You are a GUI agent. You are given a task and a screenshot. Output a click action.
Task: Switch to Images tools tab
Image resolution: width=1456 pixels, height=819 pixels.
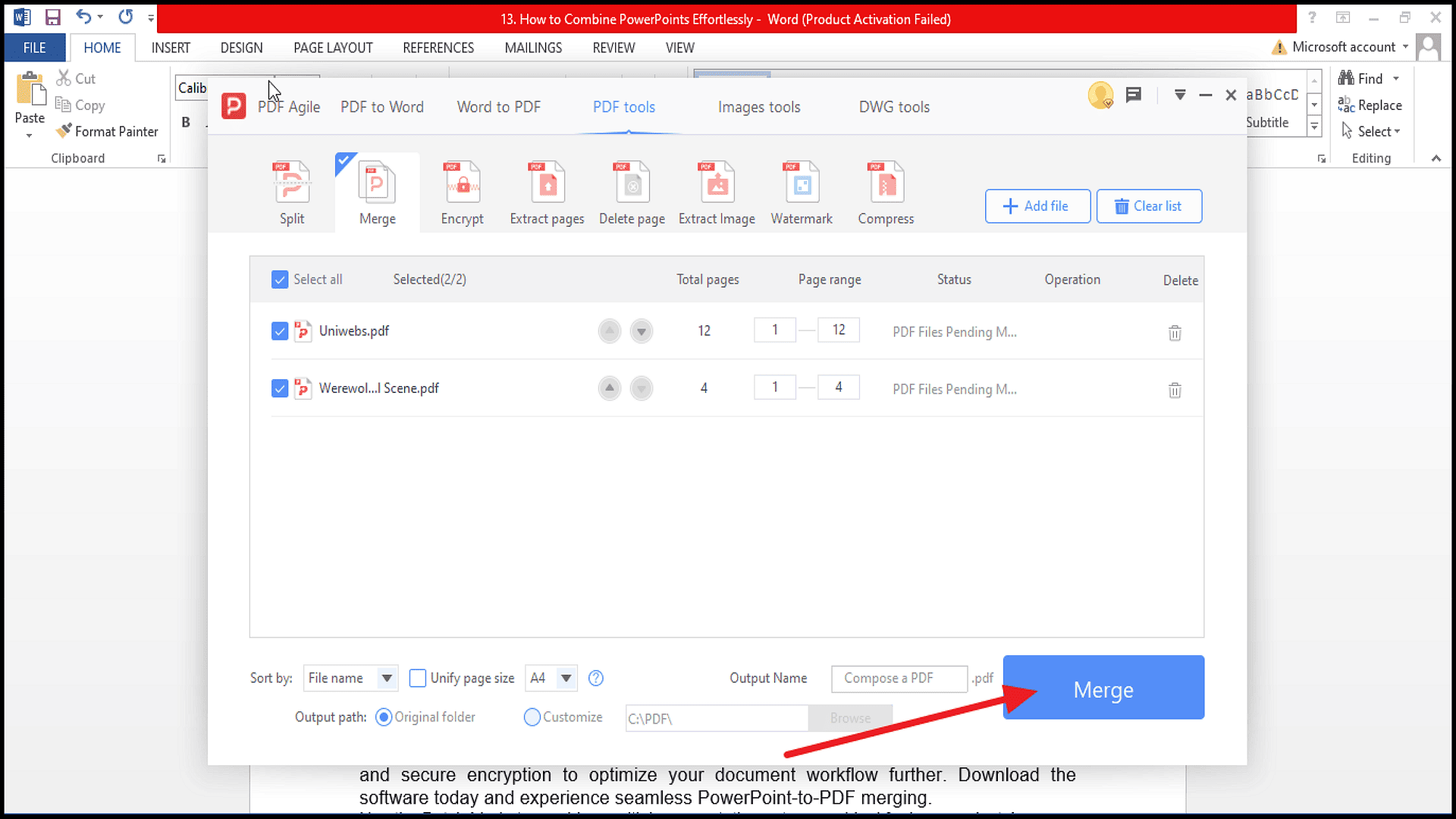click(x=759, y=107)
